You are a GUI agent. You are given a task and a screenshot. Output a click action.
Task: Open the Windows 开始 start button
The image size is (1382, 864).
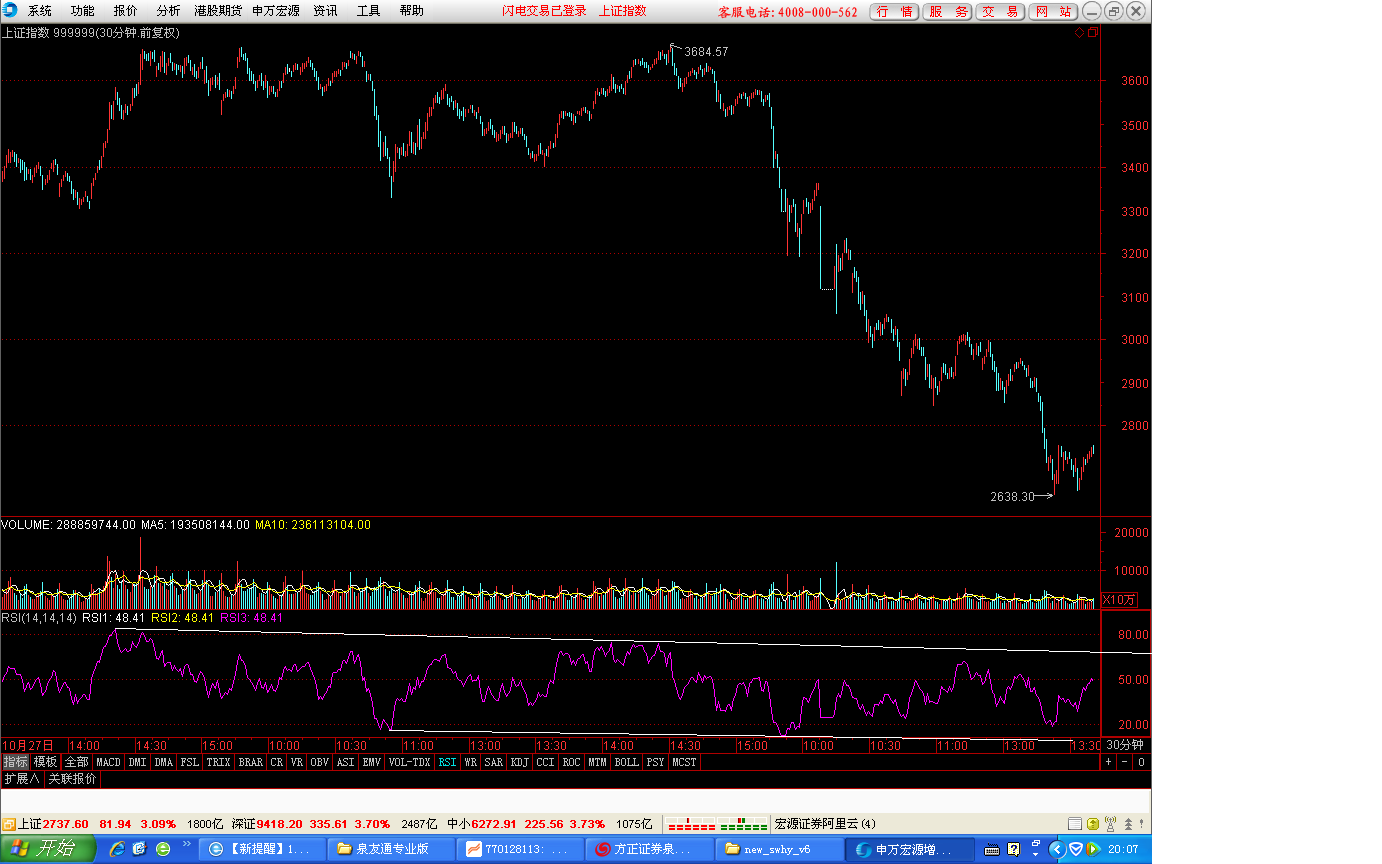pos(47,849)
